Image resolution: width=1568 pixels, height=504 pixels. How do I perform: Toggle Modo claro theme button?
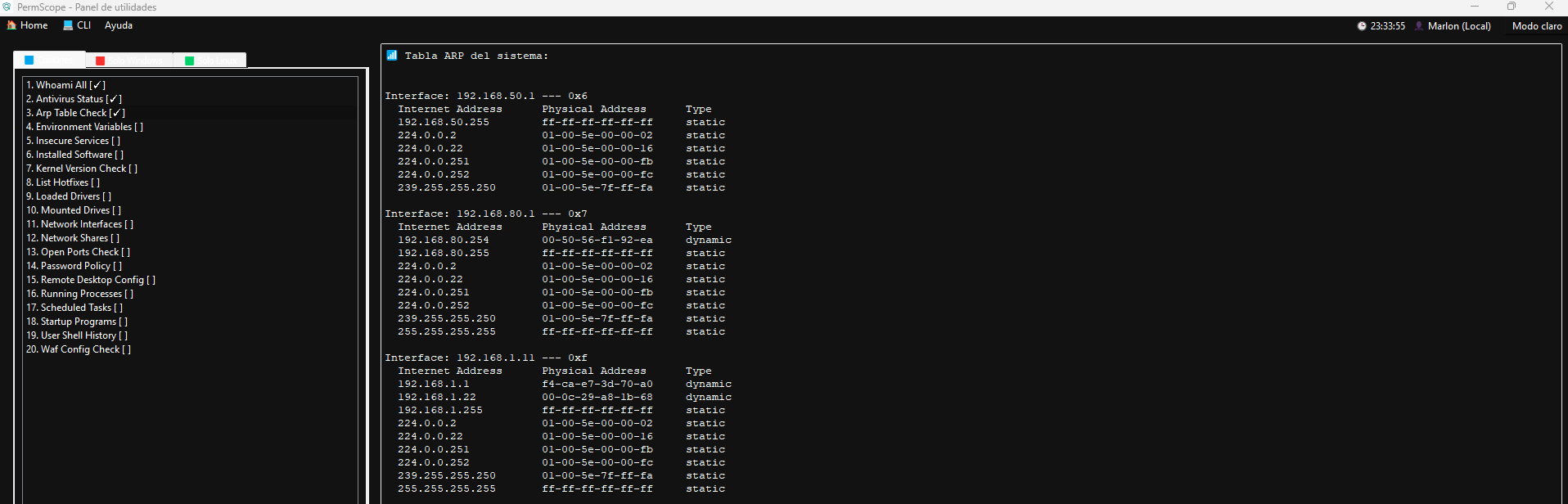pyautogui.click(x=1537, y=26)
